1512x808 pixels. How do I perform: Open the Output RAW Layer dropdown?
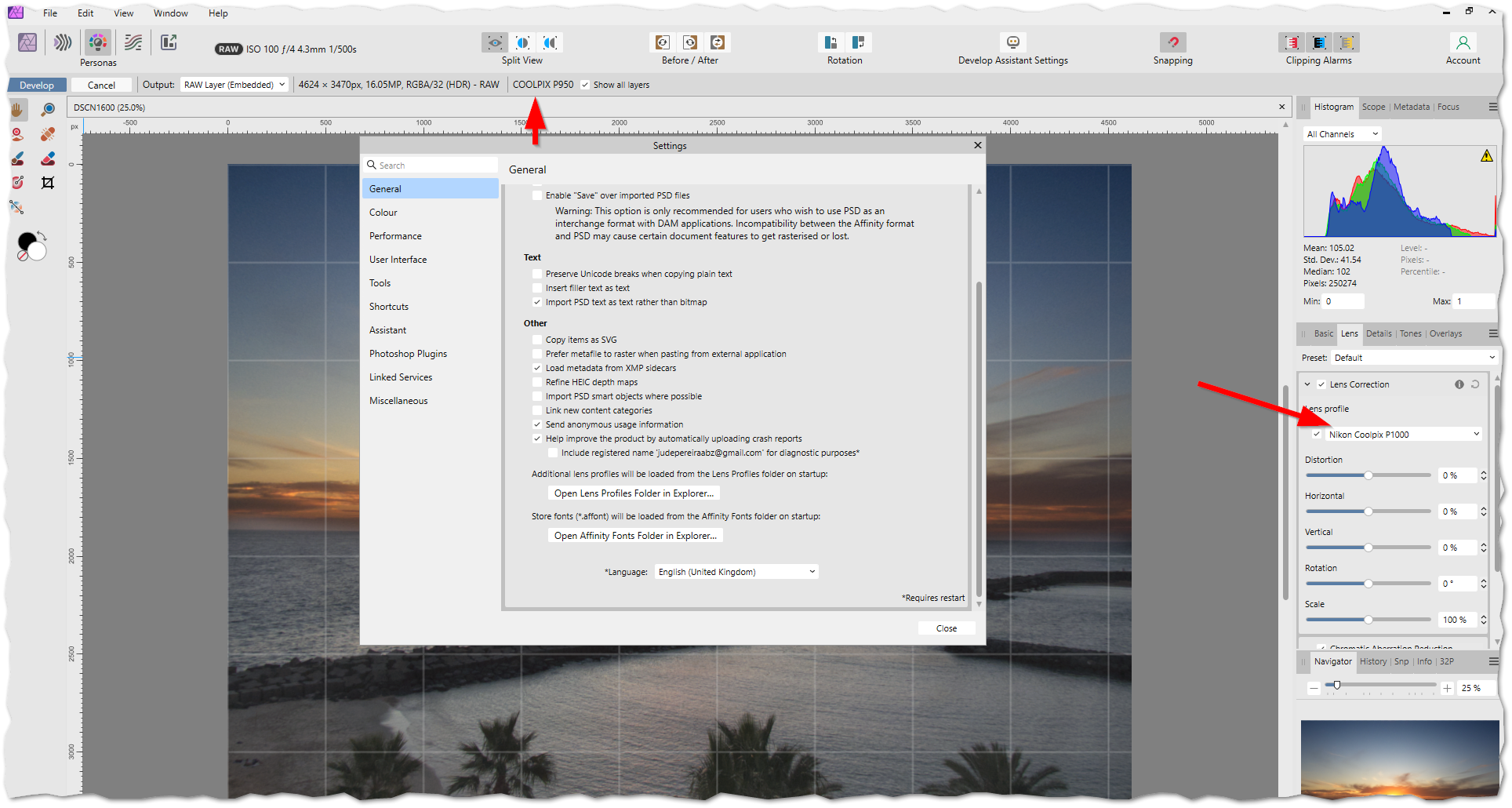tap(234, 85)
